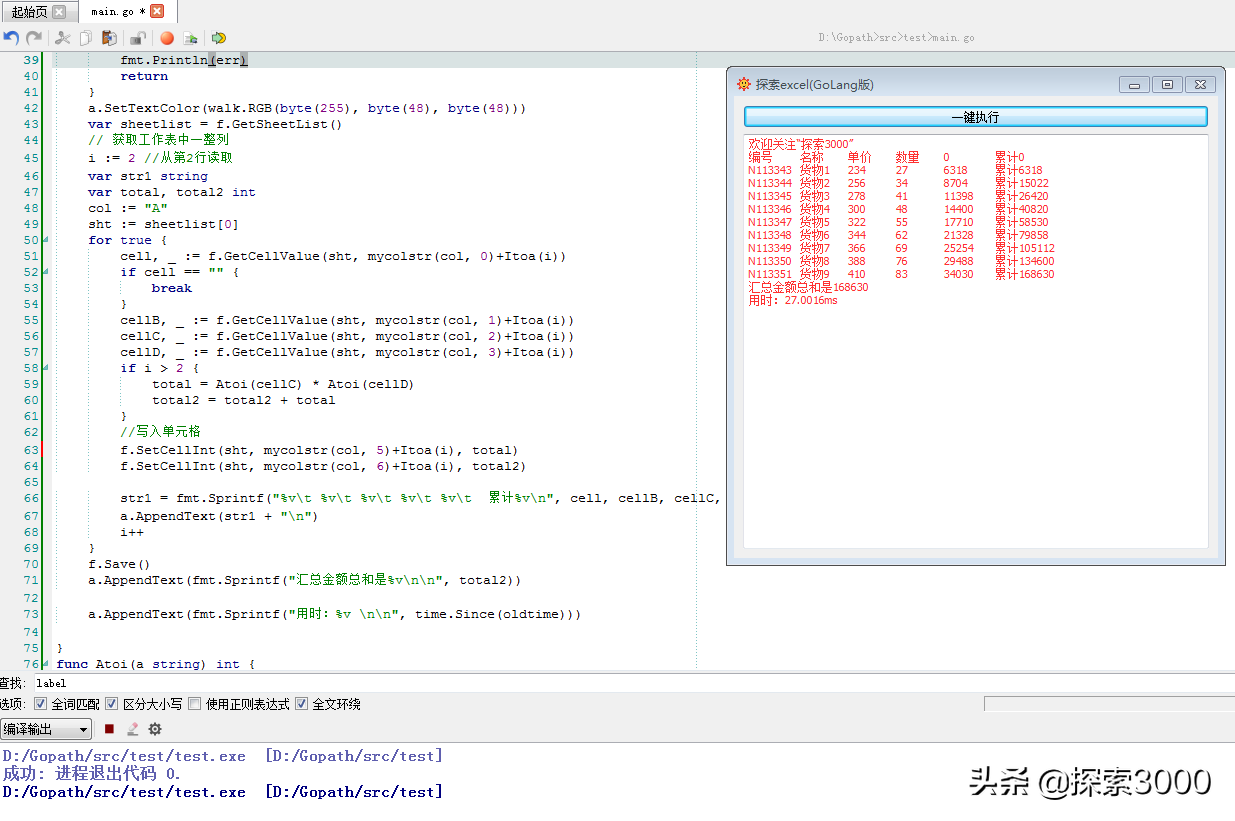Toggle 全词匹配 whole word checkbox
1235x821 pixels.
tap(40, 704)
